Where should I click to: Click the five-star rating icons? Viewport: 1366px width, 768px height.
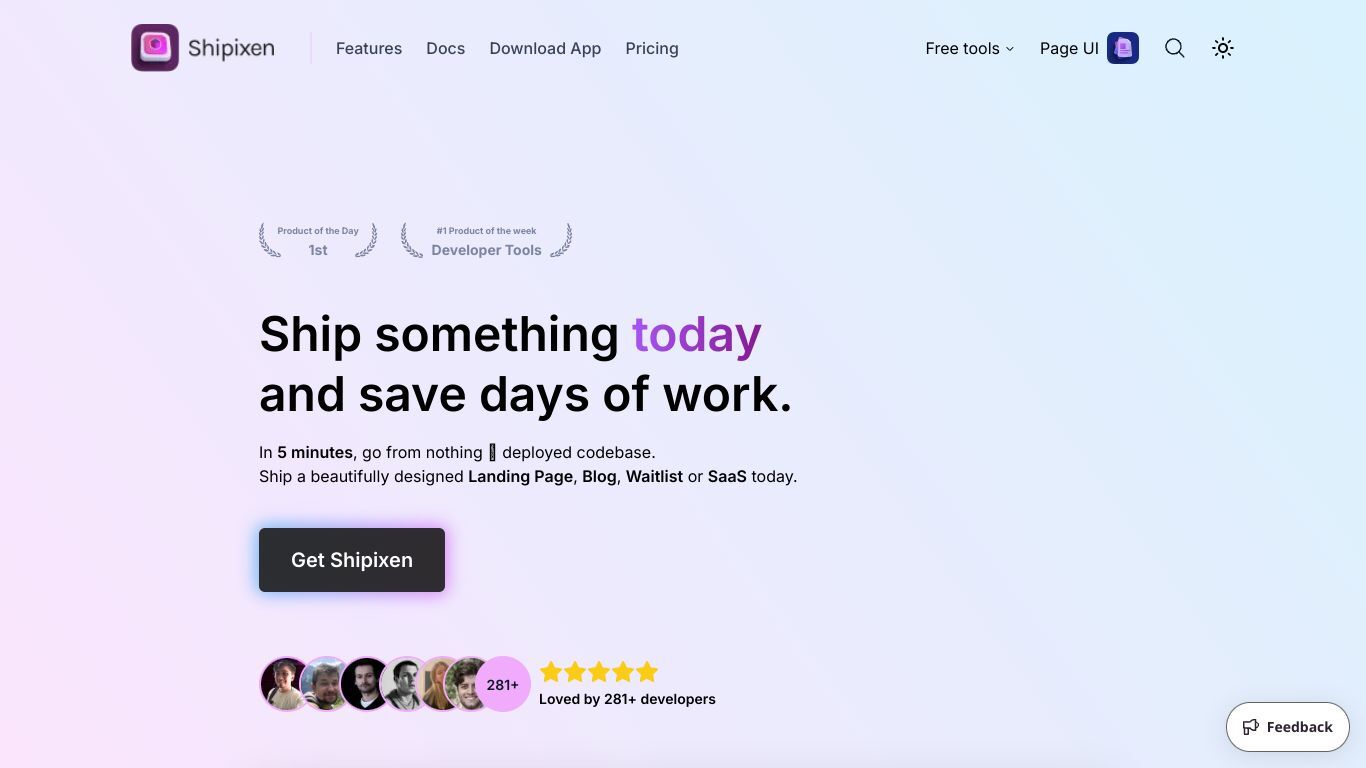(599, 672)
